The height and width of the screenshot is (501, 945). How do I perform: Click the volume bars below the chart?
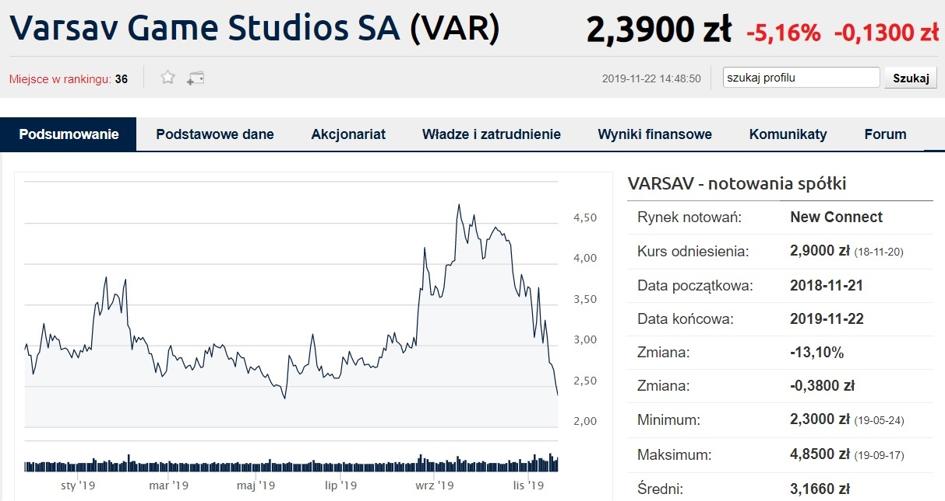291,463
